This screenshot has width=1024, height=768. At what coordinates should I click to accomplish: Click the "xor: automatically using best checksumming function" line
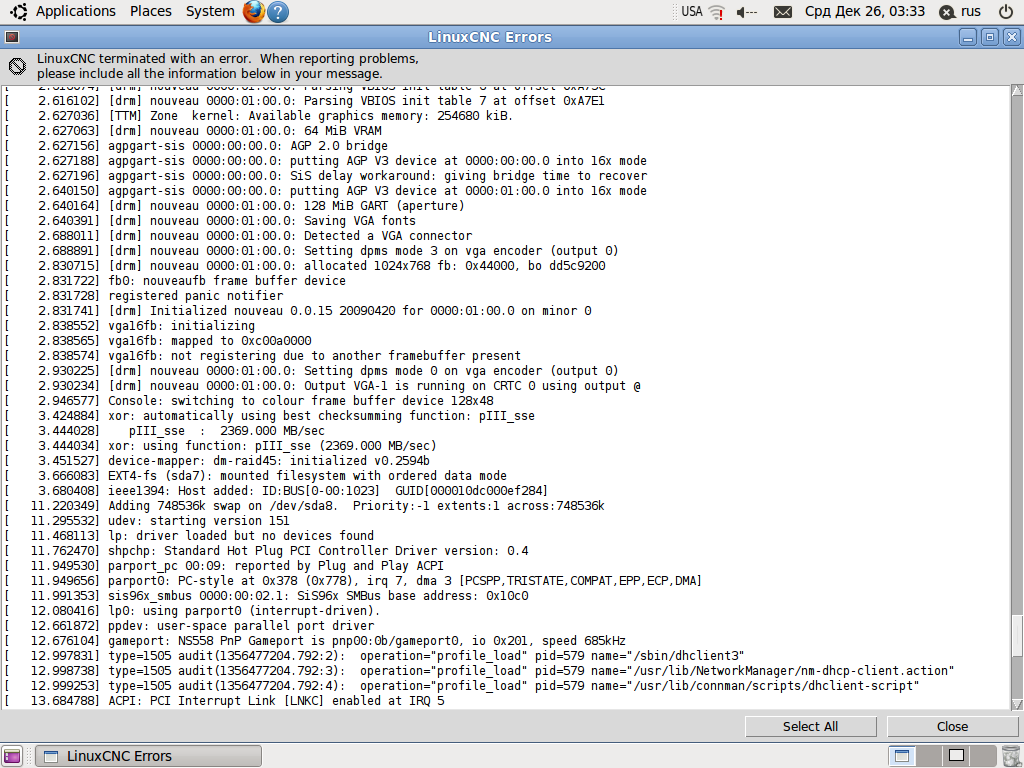coord(270,416)
